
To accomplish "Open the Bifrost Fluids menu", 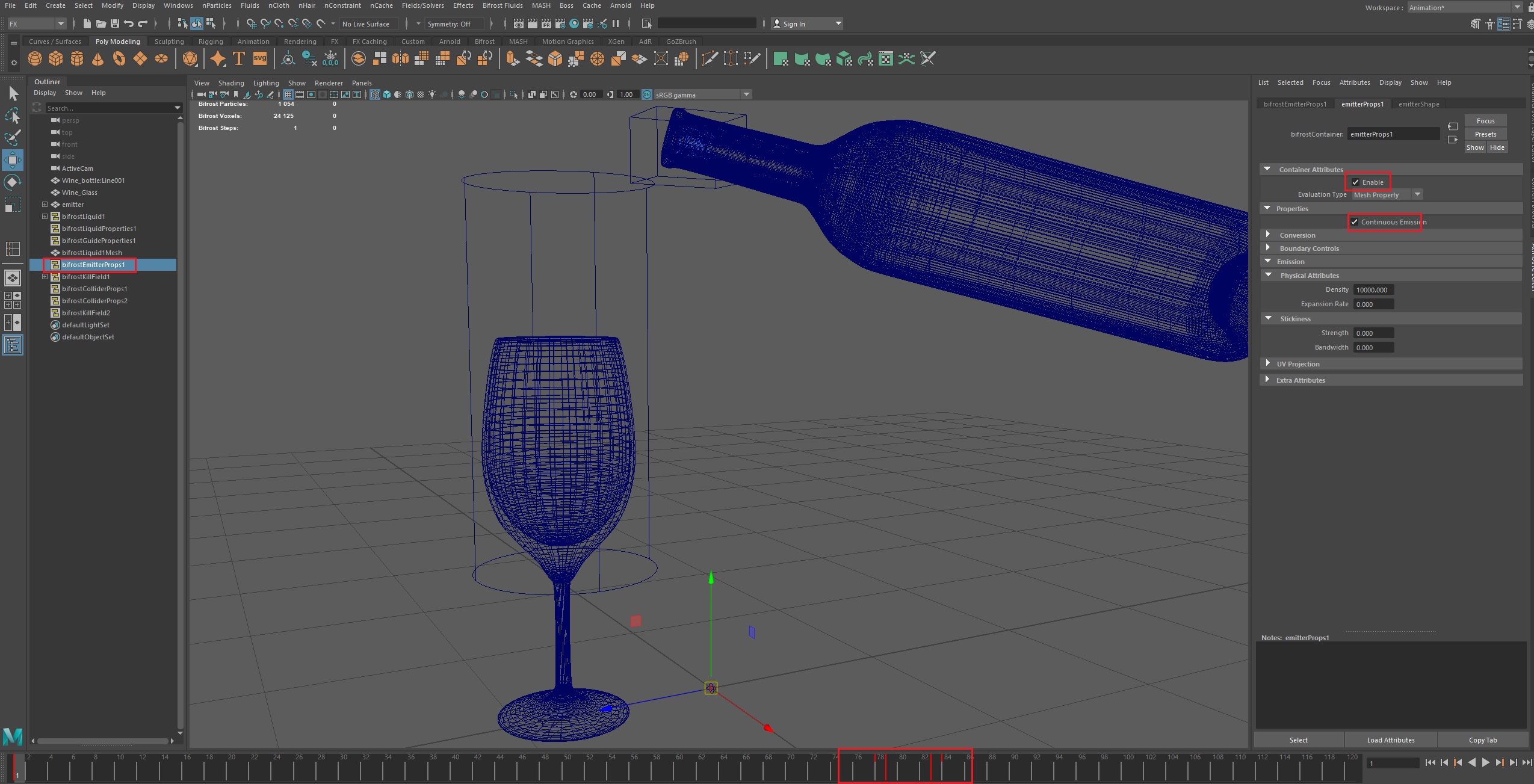I will tap(502, 5).
